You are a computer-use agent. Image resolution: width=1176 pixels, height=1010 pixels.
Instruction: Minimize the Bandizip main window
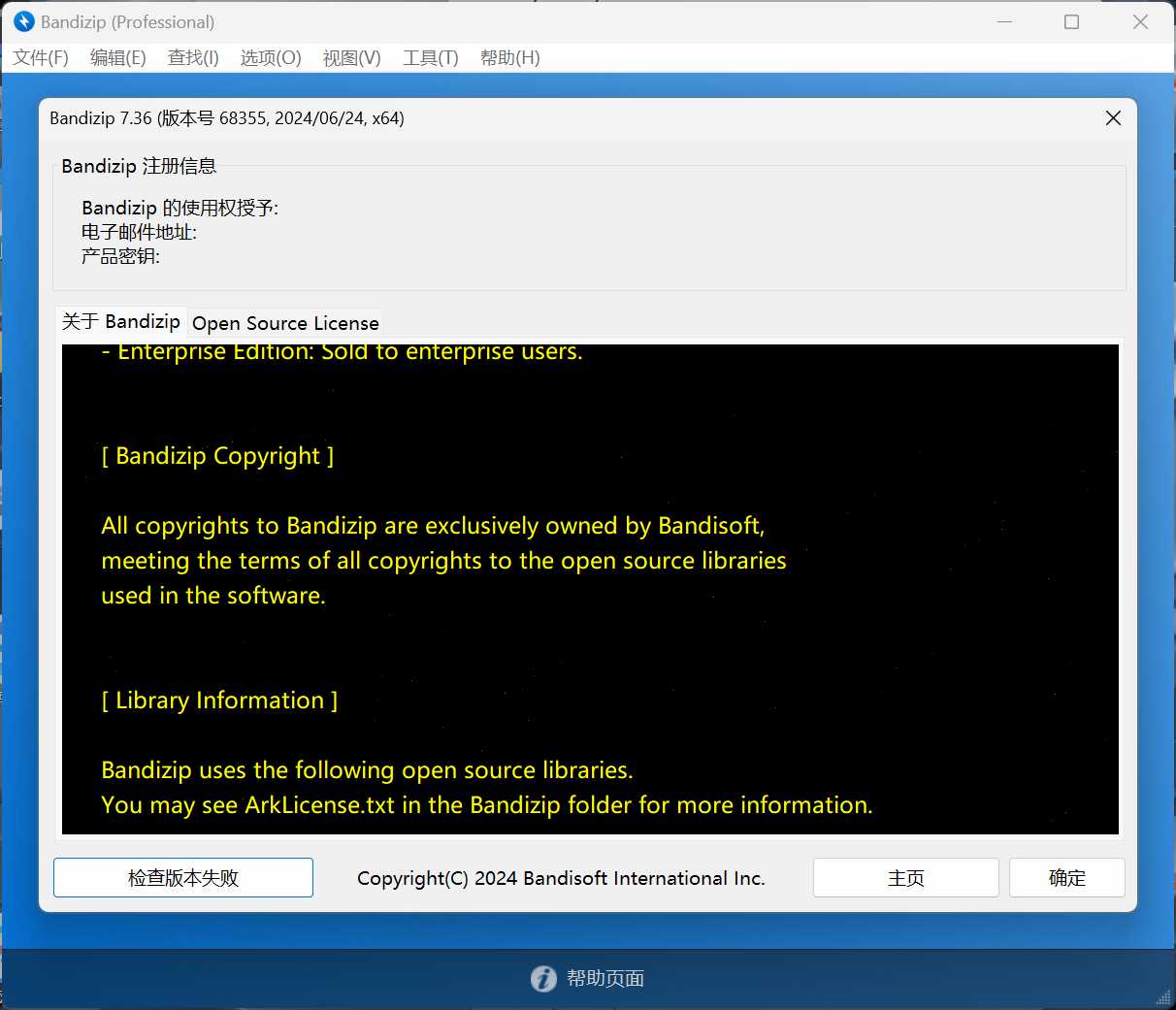coord(1004,21)
